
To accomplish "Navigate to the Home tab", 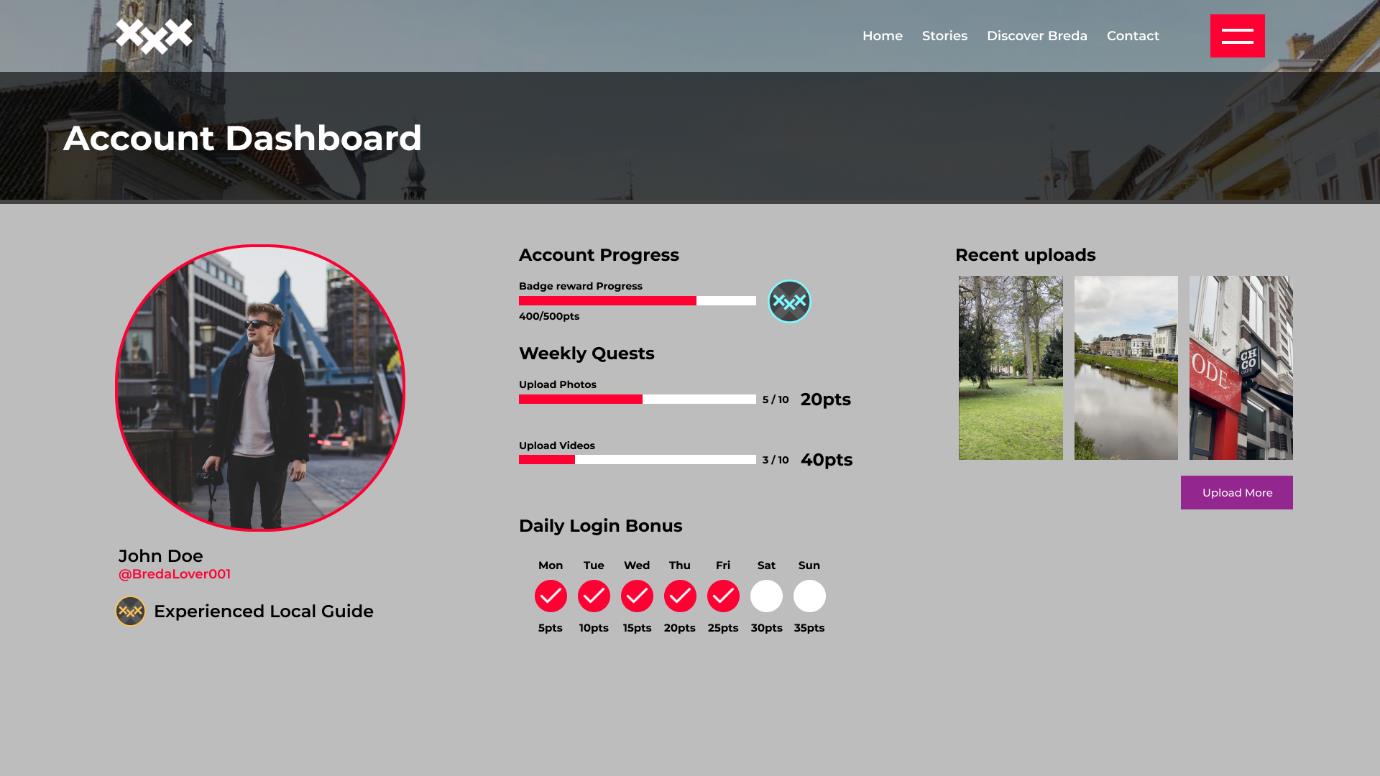I will (882, 35).
